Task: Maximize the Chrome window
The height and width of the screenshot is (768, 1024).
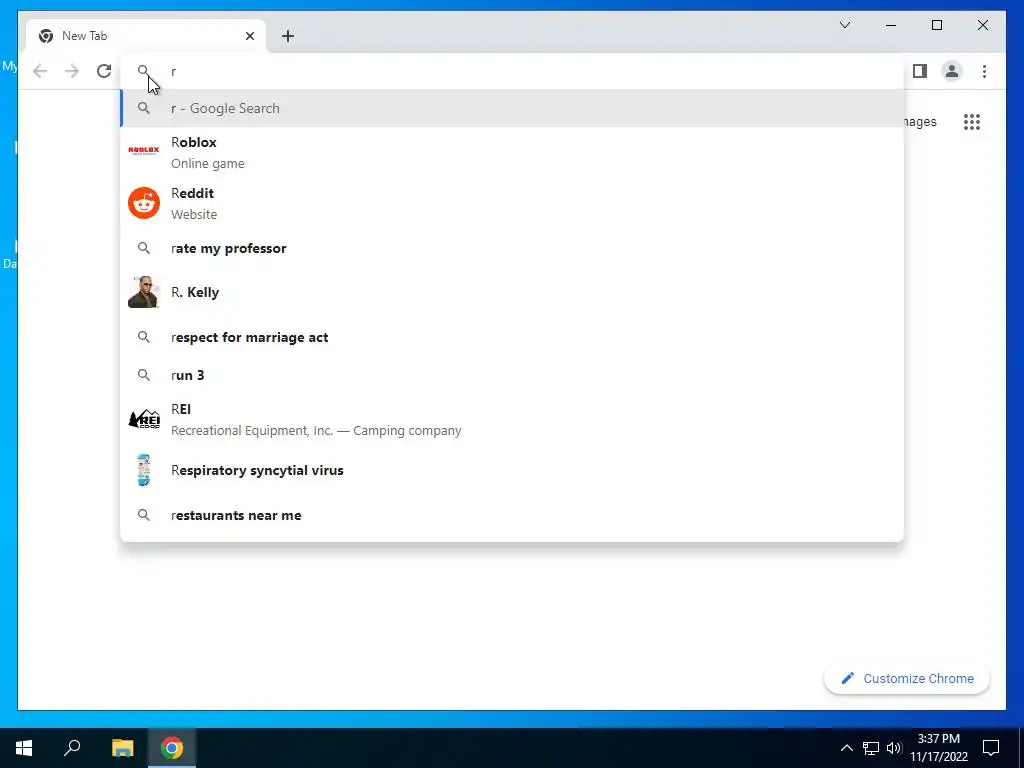Action: click(x=936, y=25)
